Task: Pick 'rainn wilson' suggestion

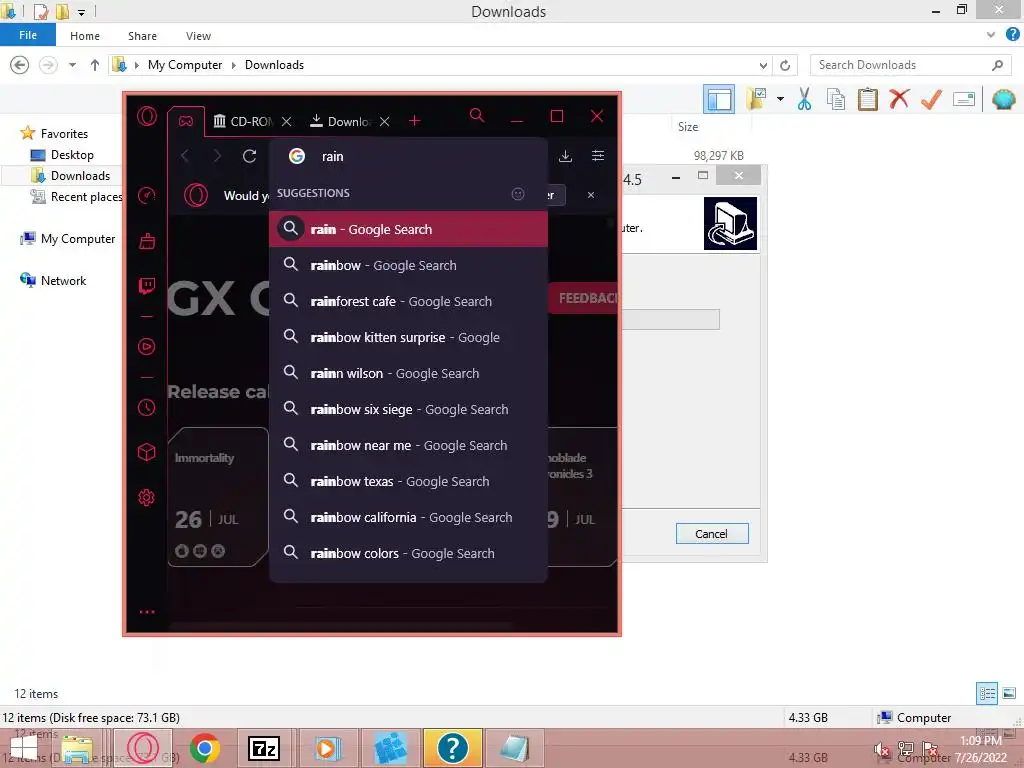Action: (408, 373)
